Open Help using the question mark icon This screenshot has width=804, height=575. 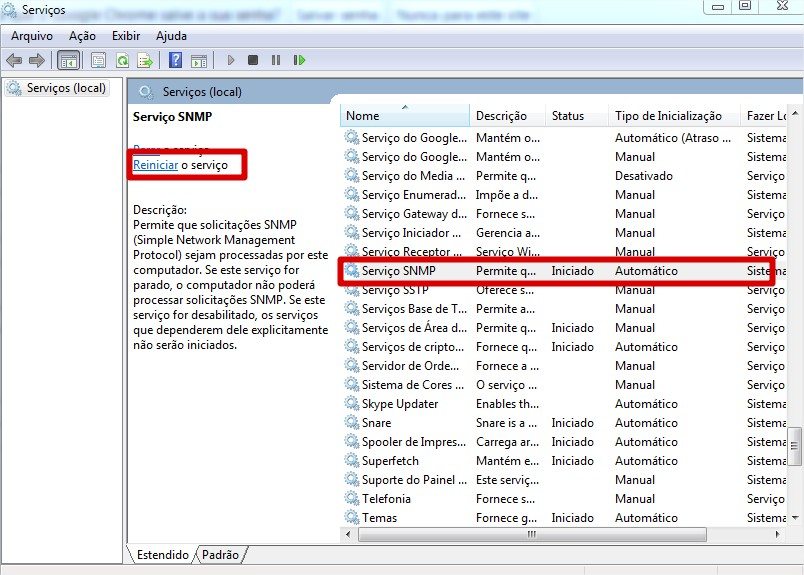[x=175, y=60]
